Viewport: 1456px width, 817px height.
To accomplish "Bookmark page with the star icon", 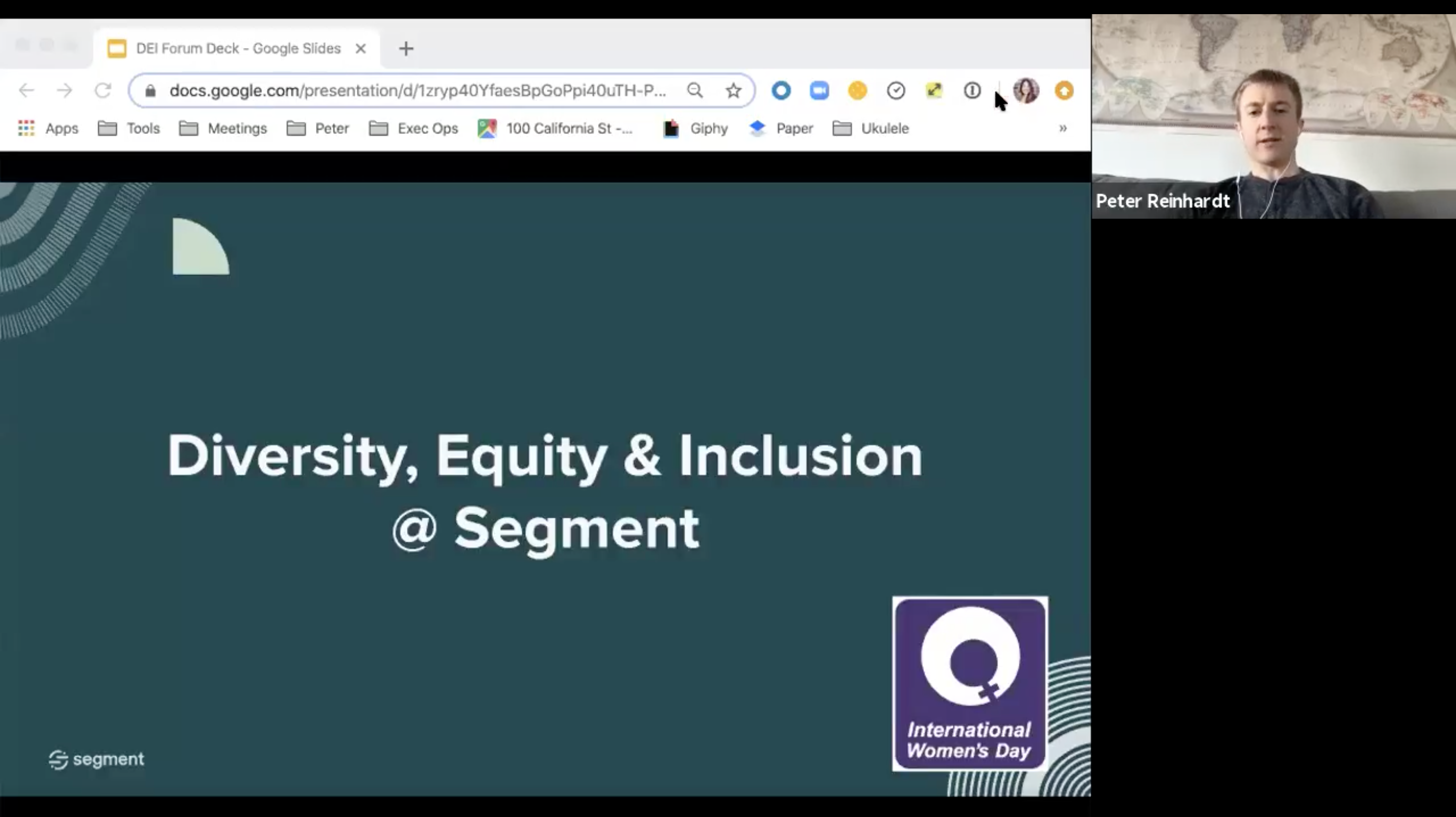I will [733, 90].
